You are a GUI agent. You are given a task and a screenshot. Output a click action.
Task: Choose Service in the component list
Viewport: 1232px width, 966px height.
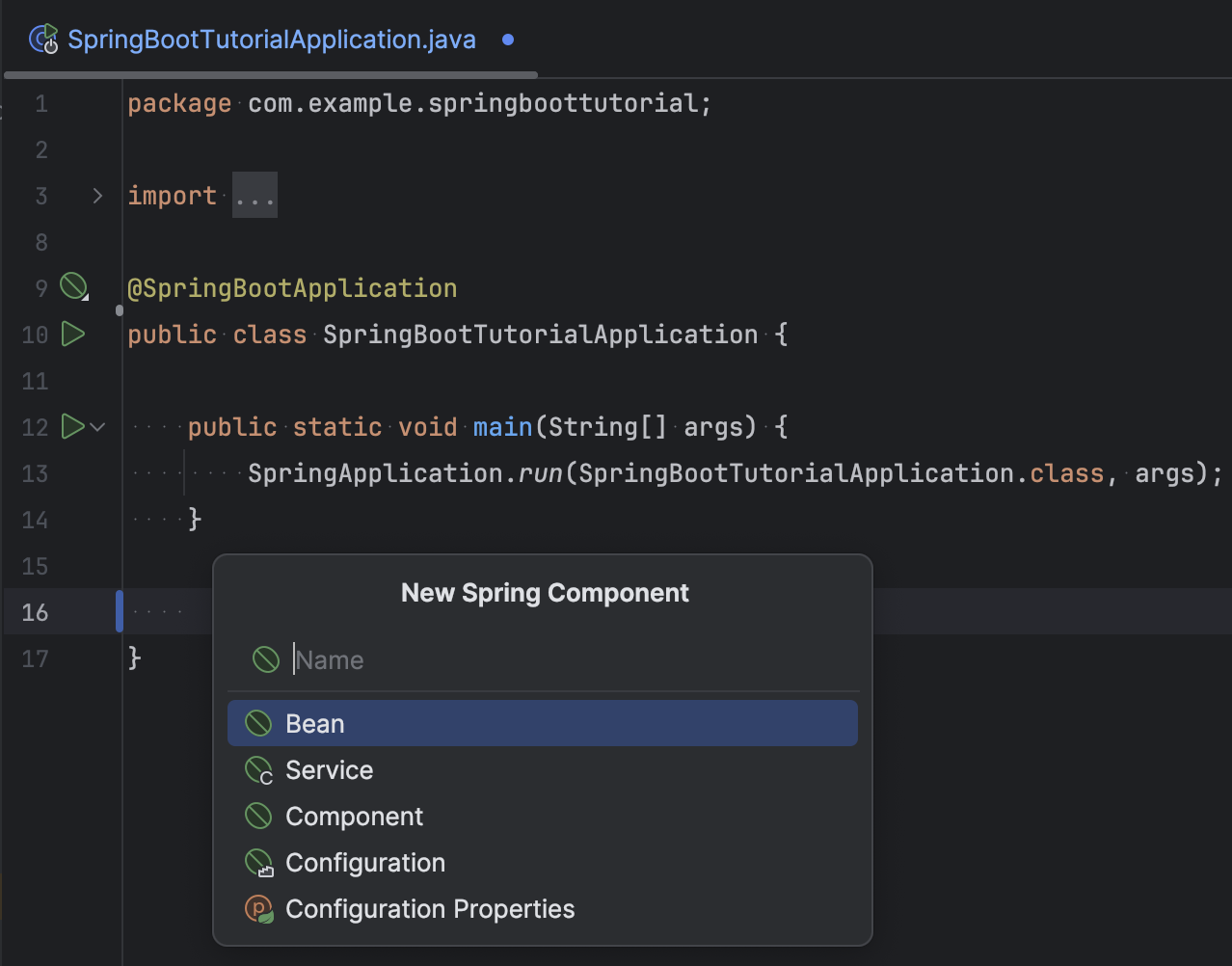pos(329,770)
